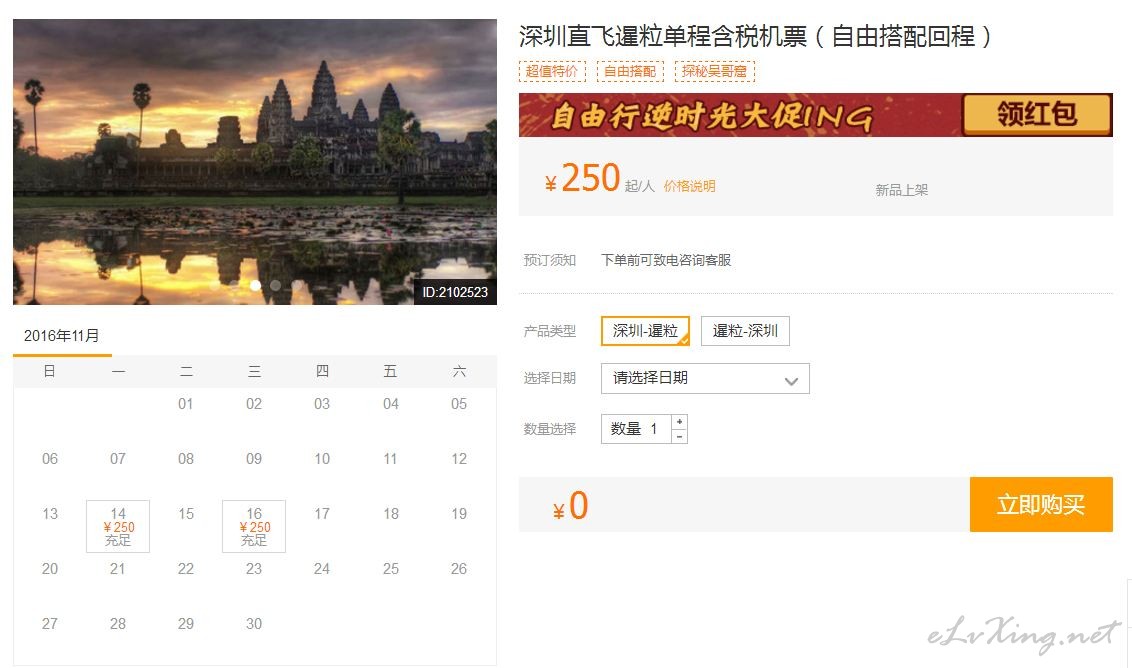Click calendar date 13
Viewport: 1132px width, 668px height.
point(50,513)
